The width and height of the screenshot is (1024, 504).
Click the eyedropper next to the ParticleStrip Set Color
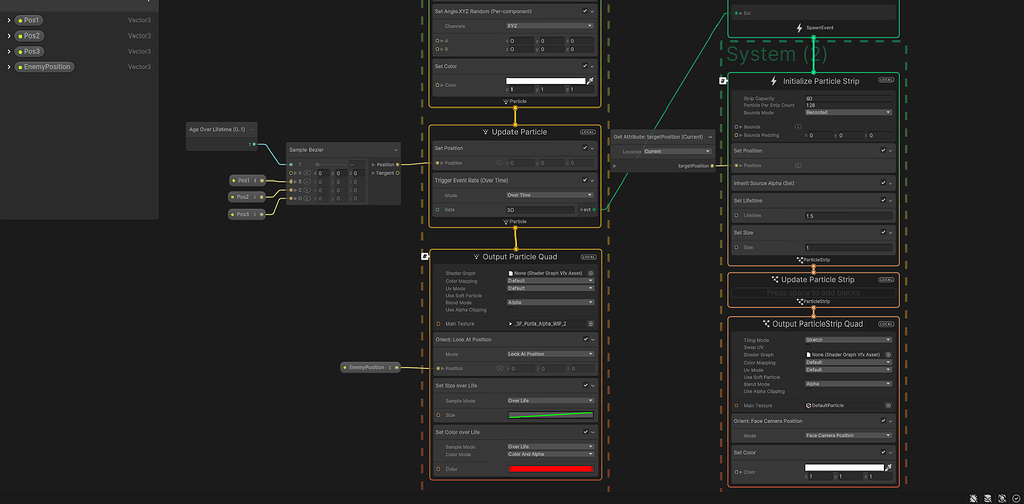pos(888,467)
